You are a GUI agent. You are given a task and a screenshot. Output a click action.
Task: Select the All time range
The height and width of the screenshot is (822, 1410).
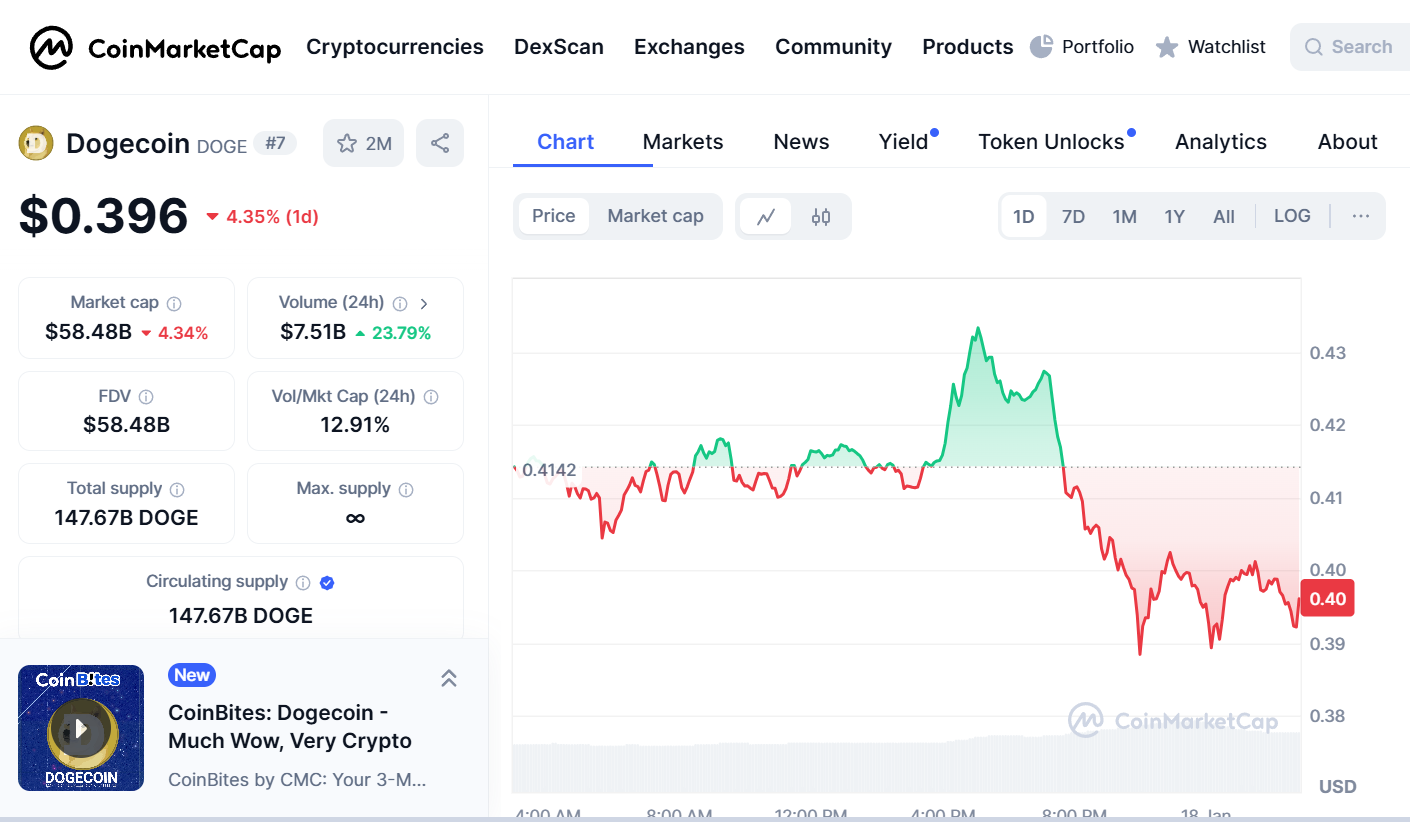point(1224,216)
